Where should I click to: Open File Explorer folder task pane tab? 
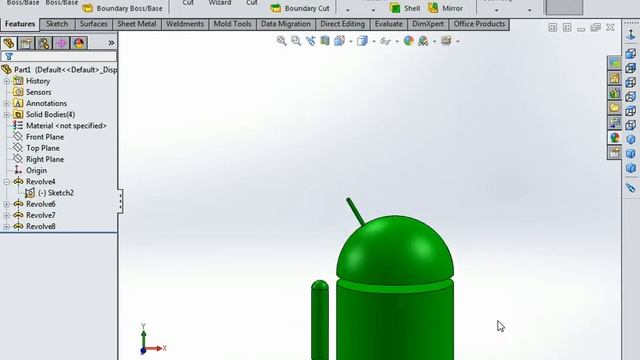[614, 108]
